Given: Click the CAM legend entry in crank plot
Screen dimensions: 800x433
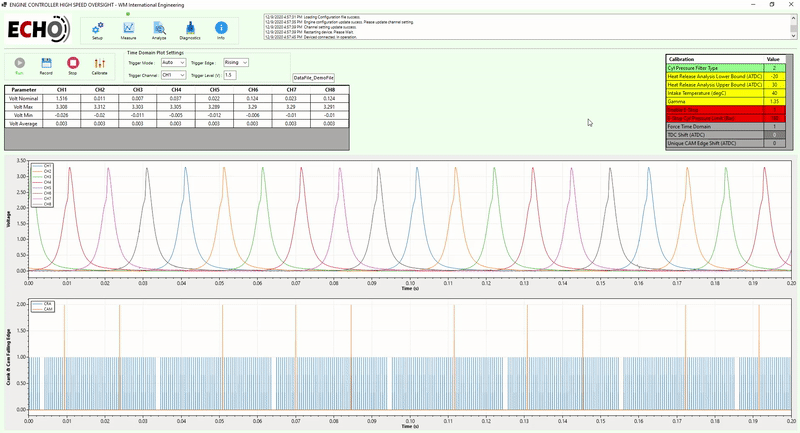Looking at the screenshot, I should pos(43,309).
